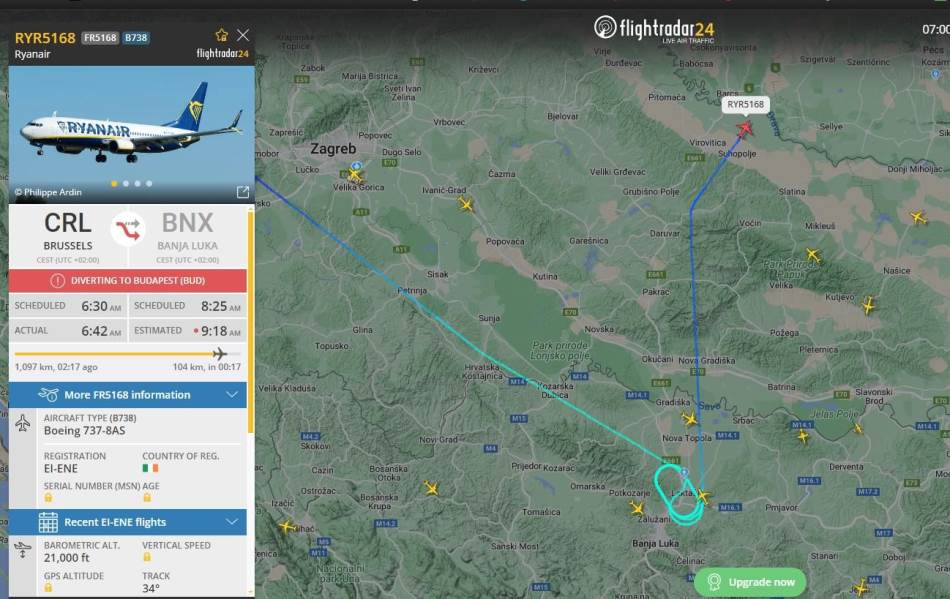This screenshot has height=599, width=950.
Task: Select the last photo carousel dot
Action: click(x=149, y=184)
